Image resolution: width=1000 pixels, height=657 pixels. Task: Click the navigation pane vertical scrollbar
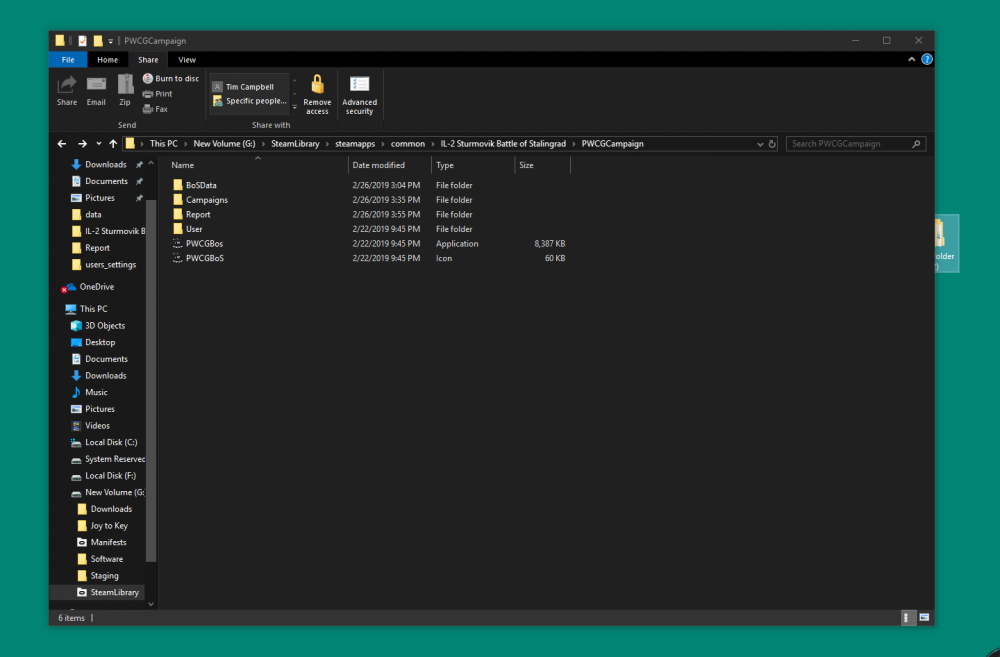[151, 380]
